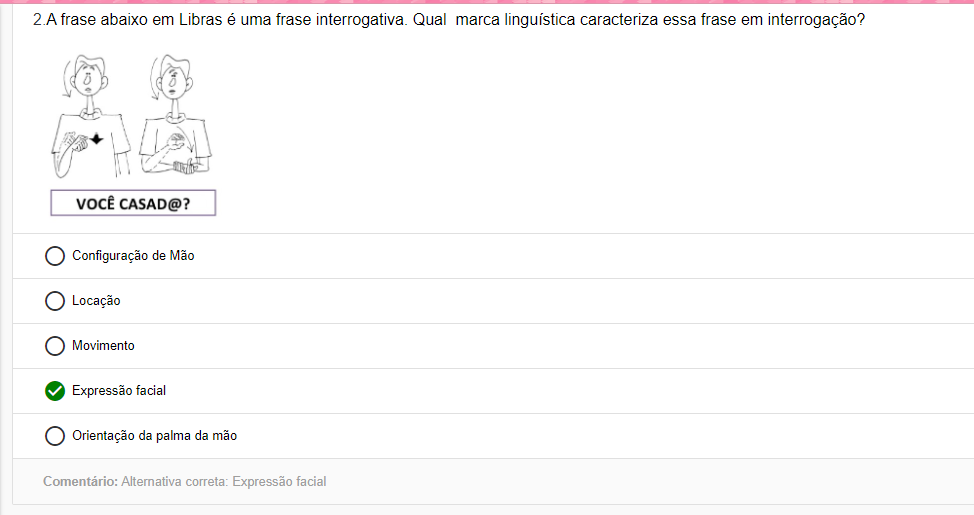Click the black star mark on left signer
The height and width of the screenshot is (515, 974).
[x=96, y=139]
